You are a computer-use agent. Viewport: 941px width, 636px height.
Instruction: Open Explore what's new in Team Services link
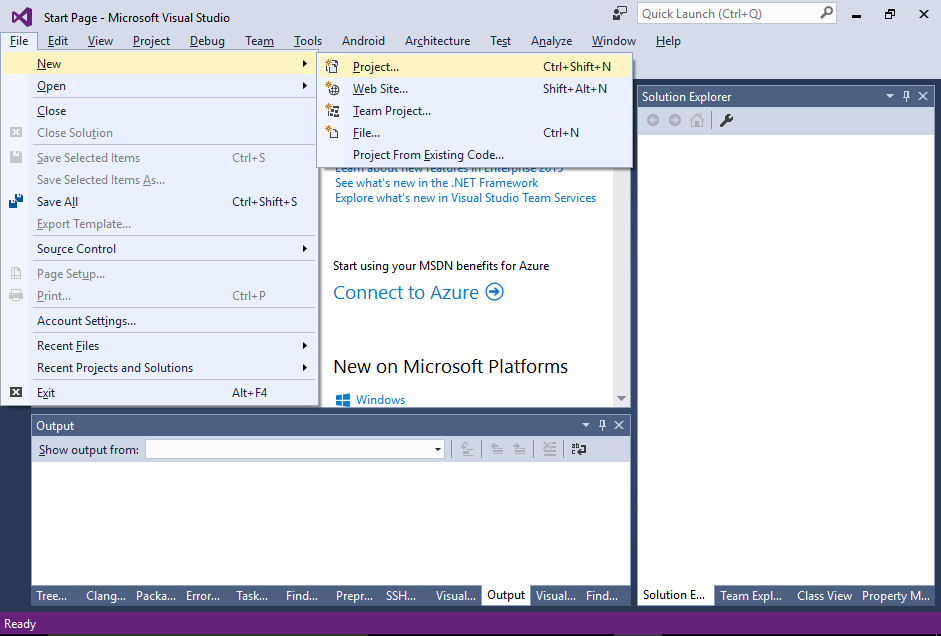465,197
